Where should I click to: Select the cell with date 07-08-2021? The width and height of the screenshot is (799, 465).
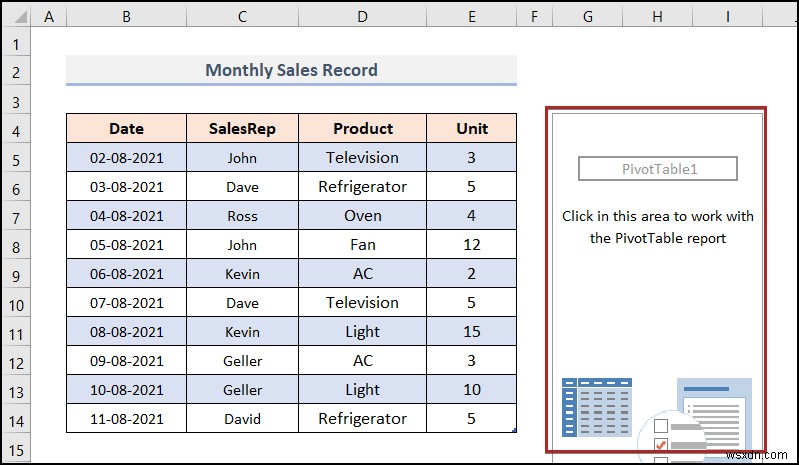coord(126,303)
